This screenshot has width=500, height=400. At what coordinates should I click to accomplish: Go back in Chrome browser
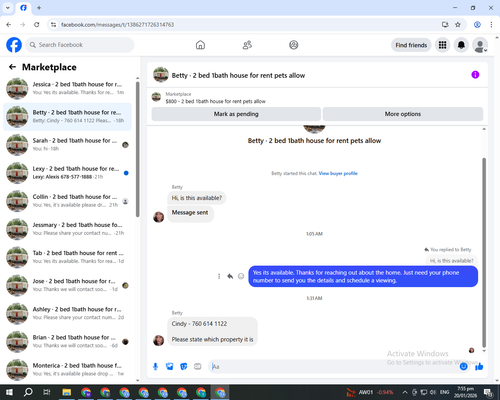coord(9,25)
